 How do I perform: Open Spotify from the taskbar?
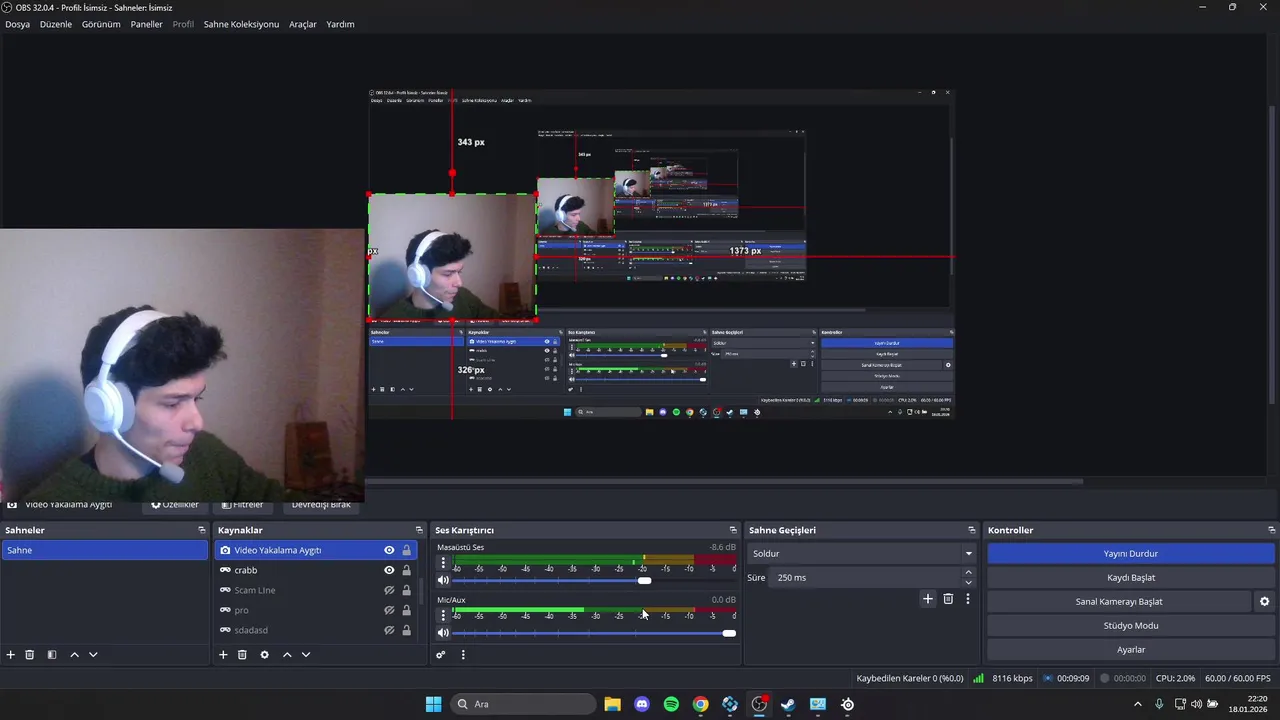(671, 704)
